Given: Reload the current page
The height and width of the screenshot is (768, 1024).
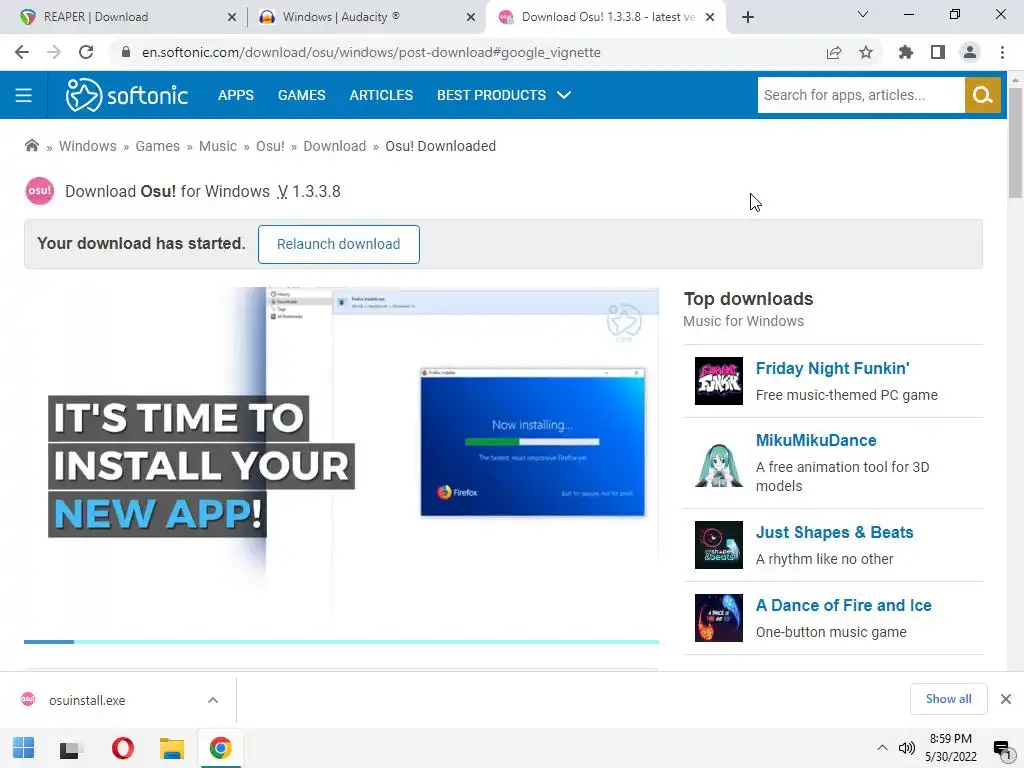Looking at the screenshot, I should click(86, 52).
